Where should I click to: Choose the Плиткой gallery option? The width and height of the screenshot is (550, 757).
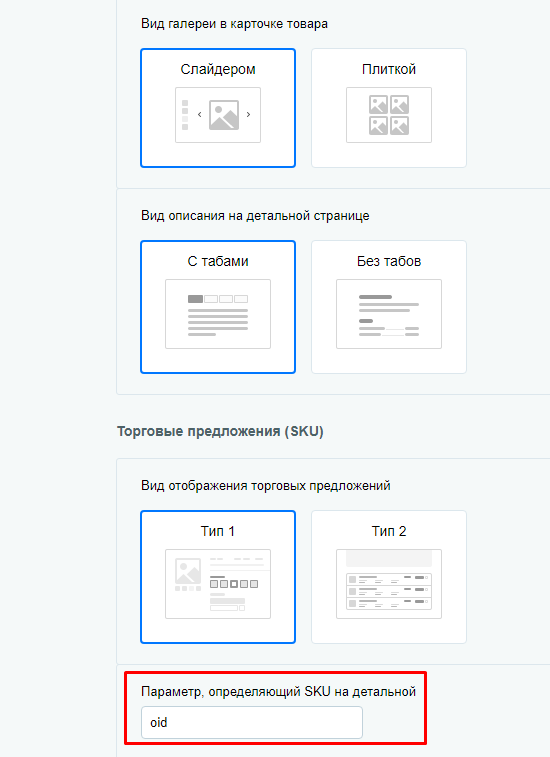[x=389, y=108]
